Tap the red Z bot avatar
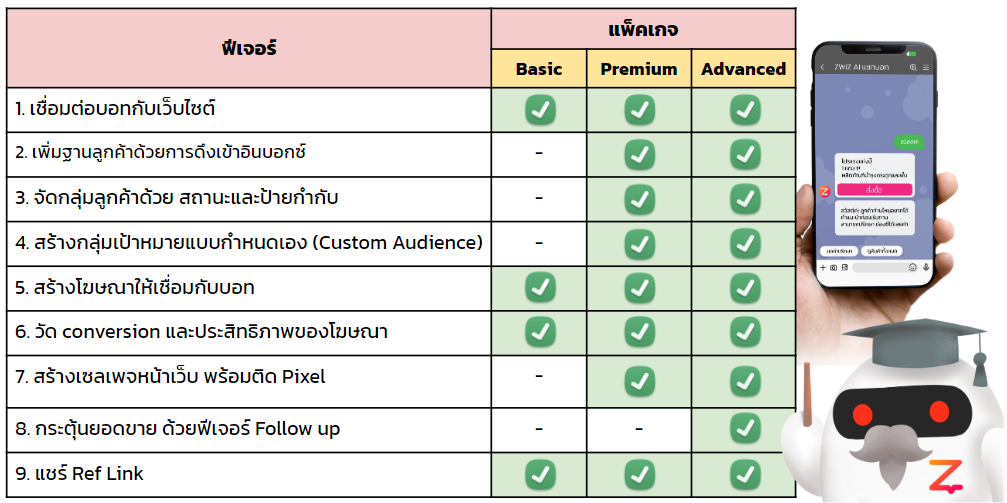Viewport: 1007px width, 503px height. click(825, 191)
